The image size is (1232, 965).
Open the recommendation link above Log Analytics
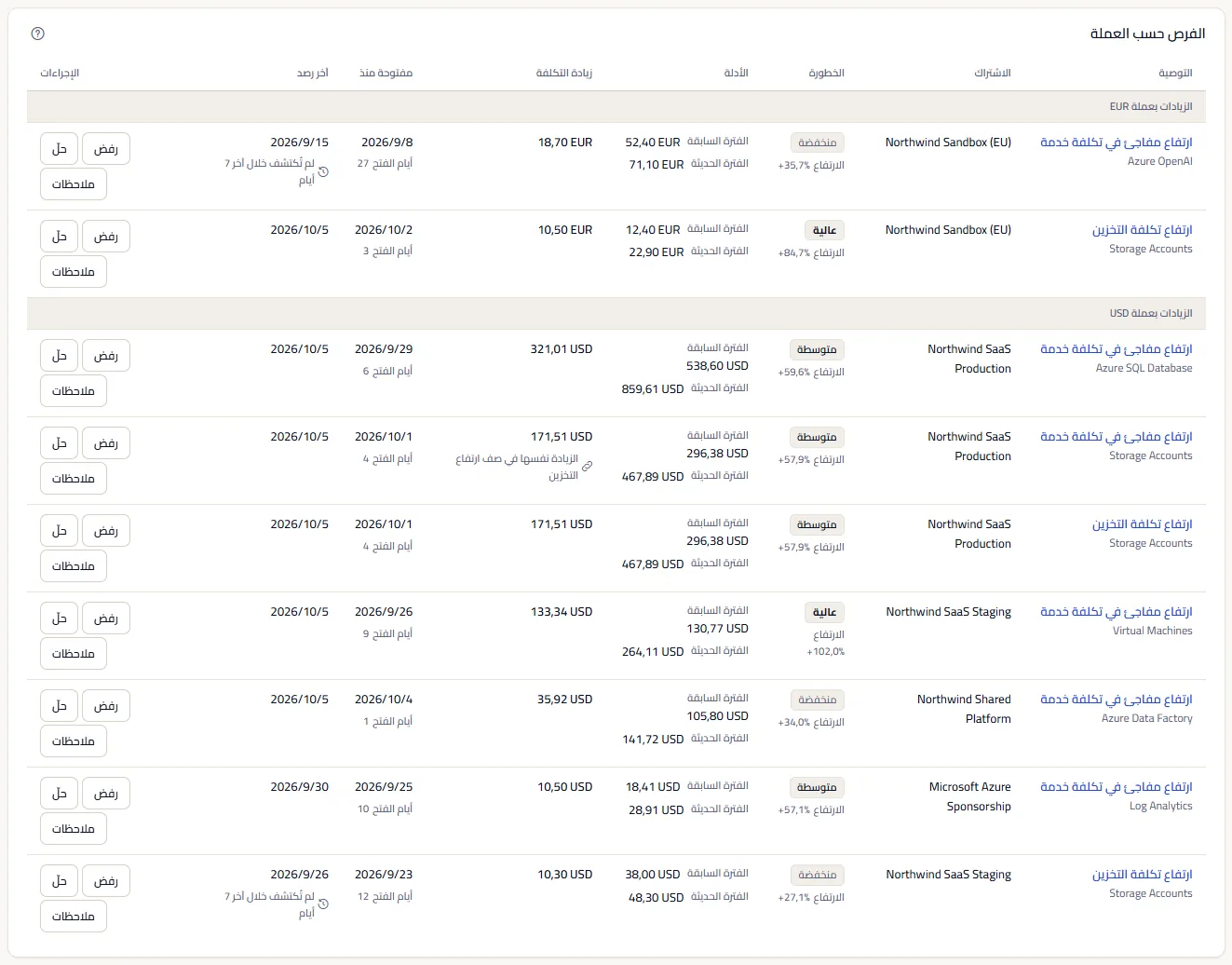[1117, 787]
